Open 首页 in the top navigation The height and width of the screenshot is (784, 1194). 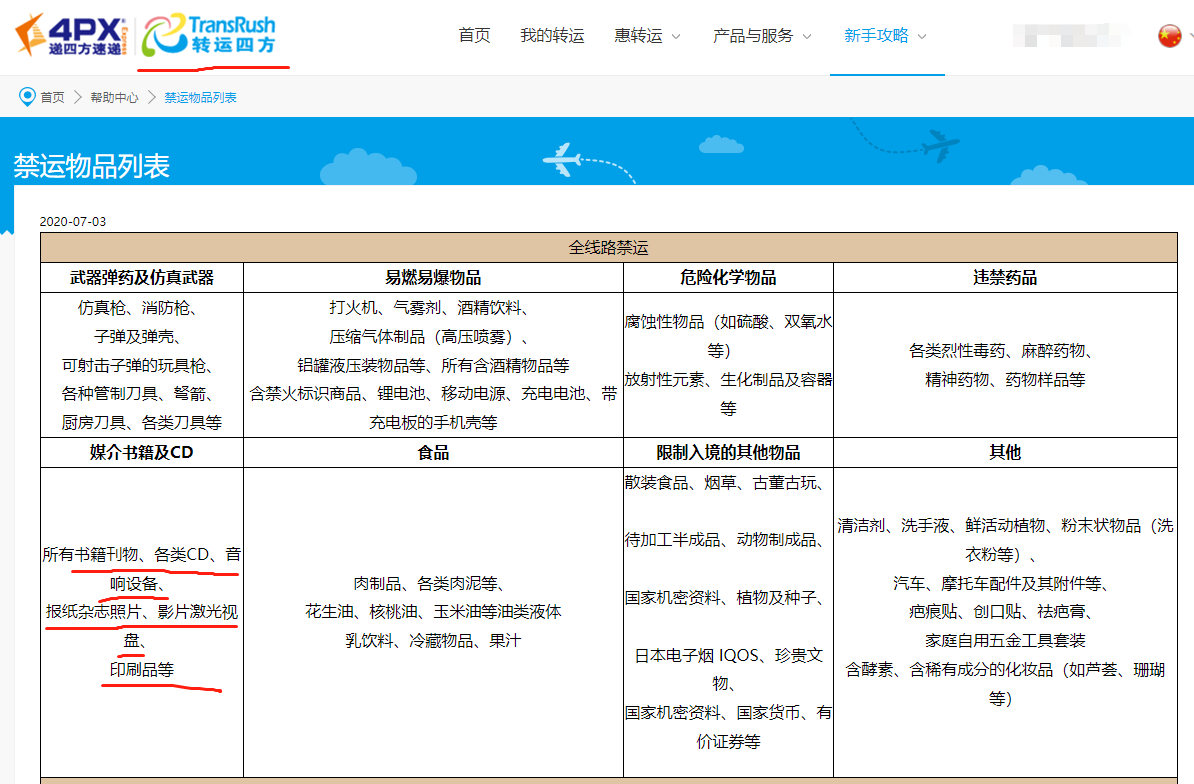(x=474, y=36)
